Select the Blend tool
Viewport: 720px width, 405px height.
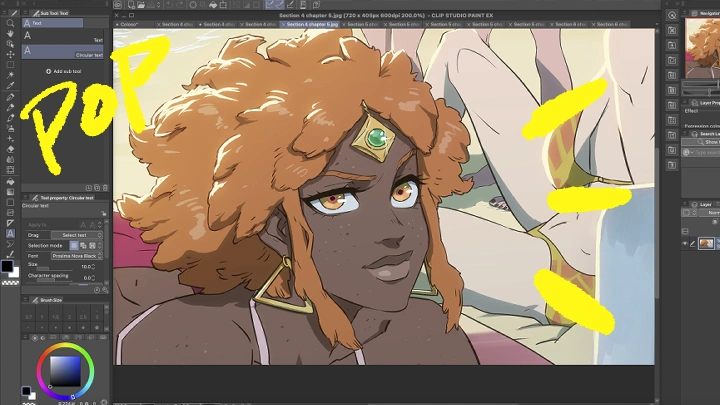point(10,159)
